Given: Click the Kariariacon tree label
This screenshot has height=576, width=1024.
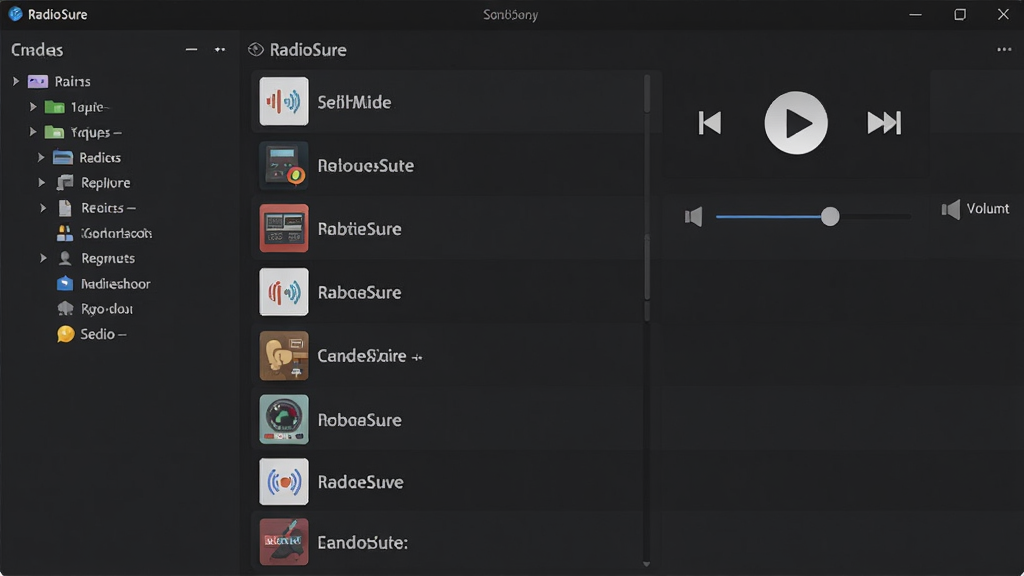Looking at the screenshot, I should pos(116,233).
